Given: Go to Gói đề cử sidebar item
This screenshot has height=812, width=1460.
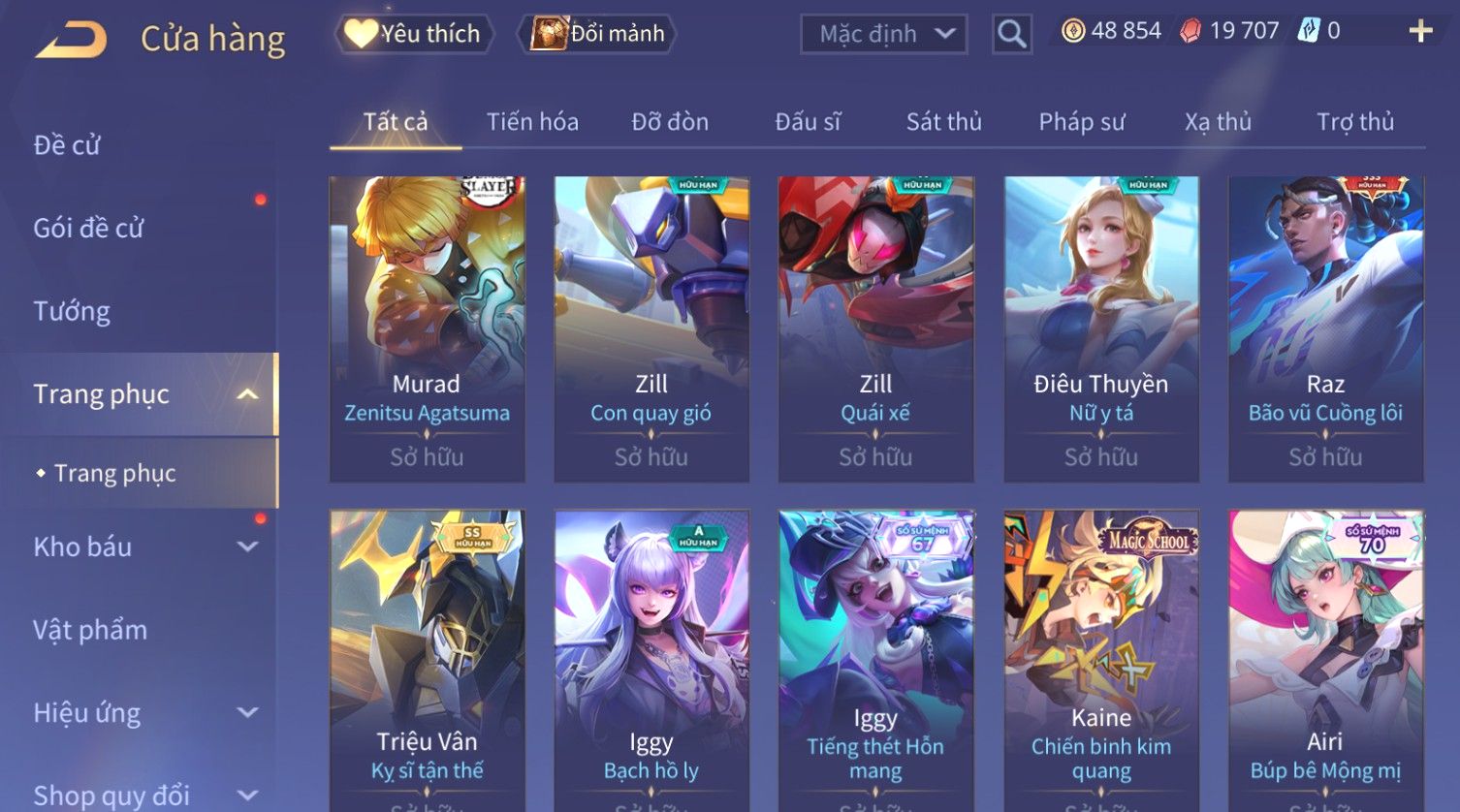Looking at the screenshot, I should point(88,228).
